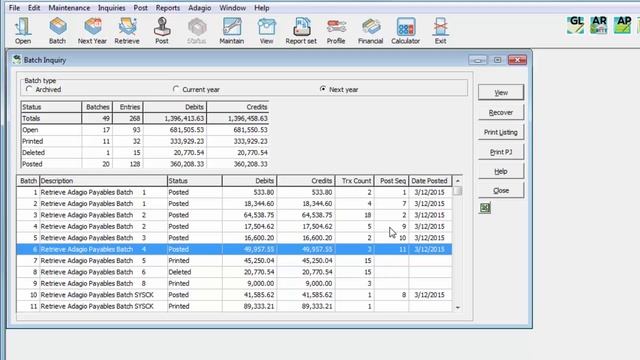The height and width of the screenshot is (360, 640).
Task: Select batch 4 row with debits 17,504.62
Action: pyautogui.click(x=234, y=227)
